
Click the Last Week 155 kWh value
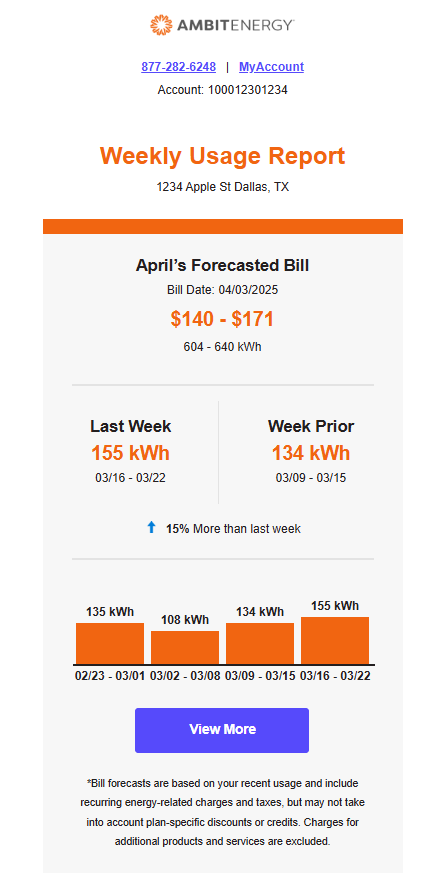pos(131,453)
